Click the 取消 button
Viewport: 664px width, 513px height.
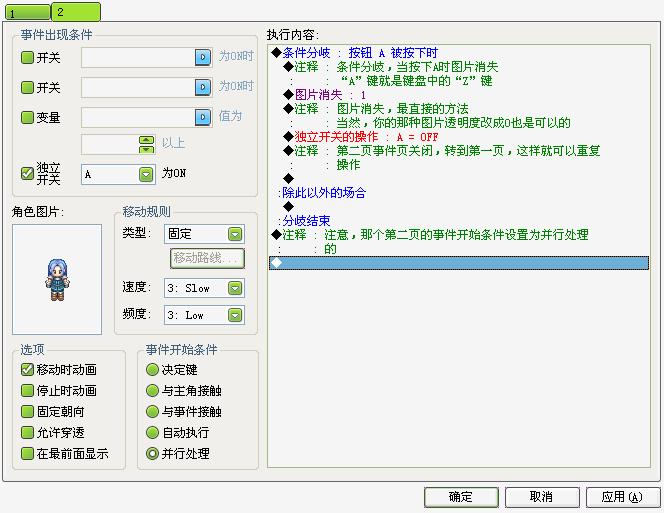[x=542, y=497]
